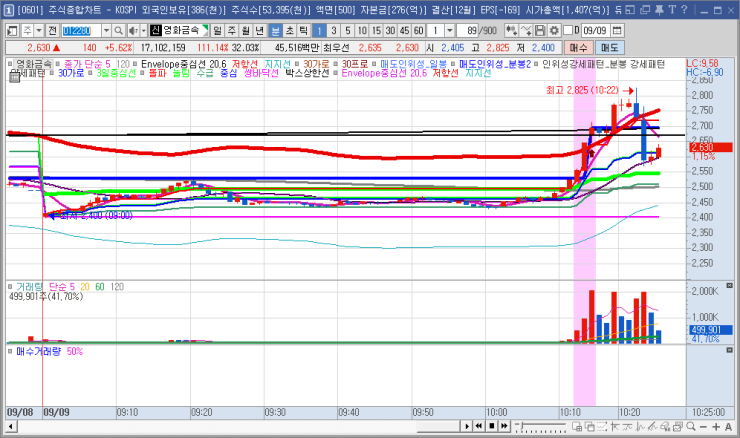Screen dimensions: 740x438
Task: Select the 30-minute interval button
Action: coord(390,31)
